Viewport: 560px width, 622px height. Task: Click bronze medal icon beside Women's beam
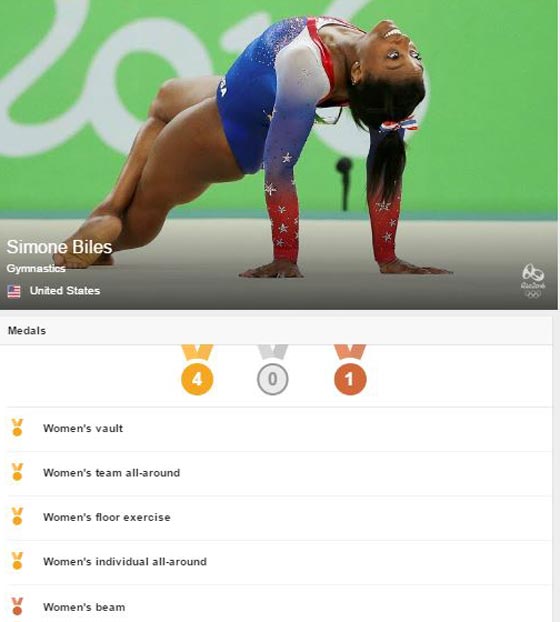point(17,606)
